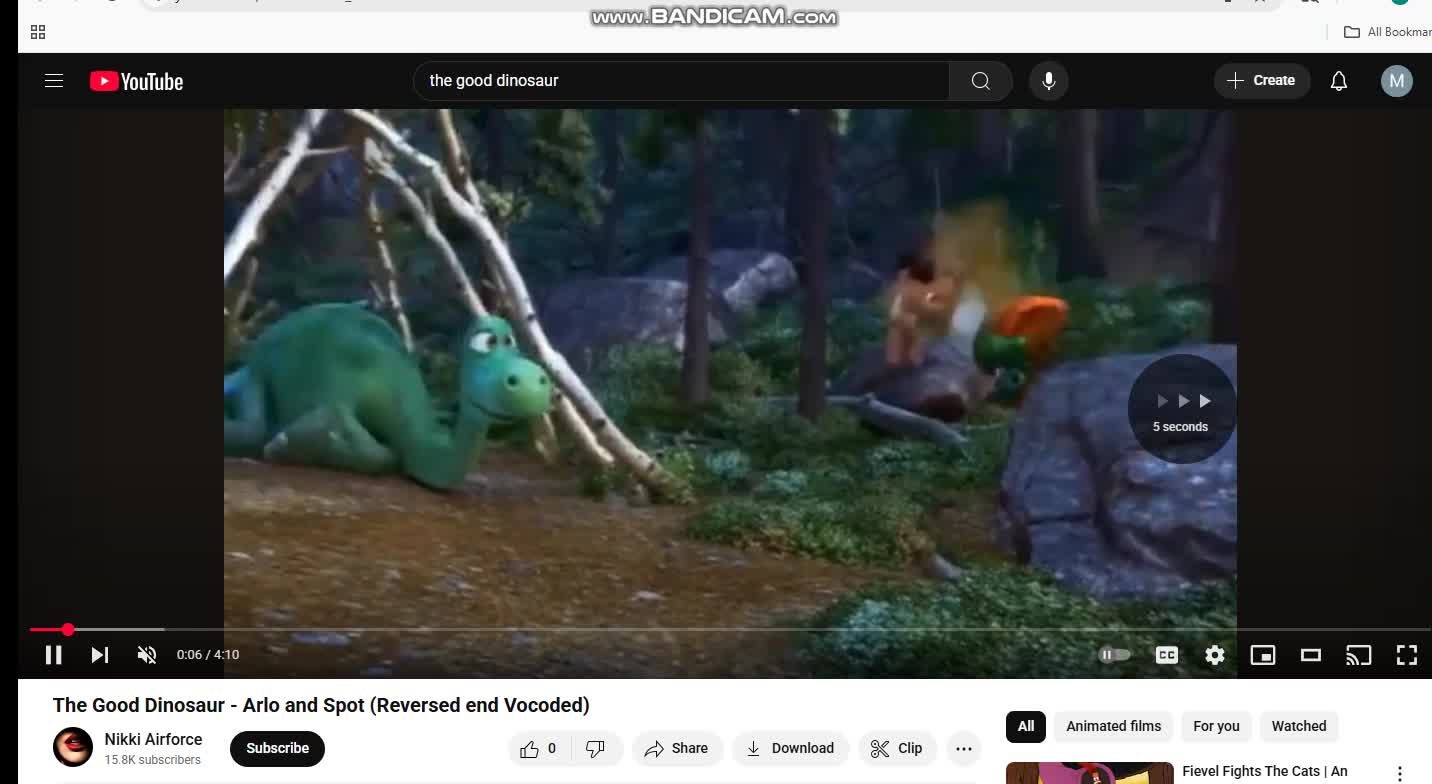Open more actions menu beside Clip
Screen dimensions: 1432x784
[x=963, y=748]
